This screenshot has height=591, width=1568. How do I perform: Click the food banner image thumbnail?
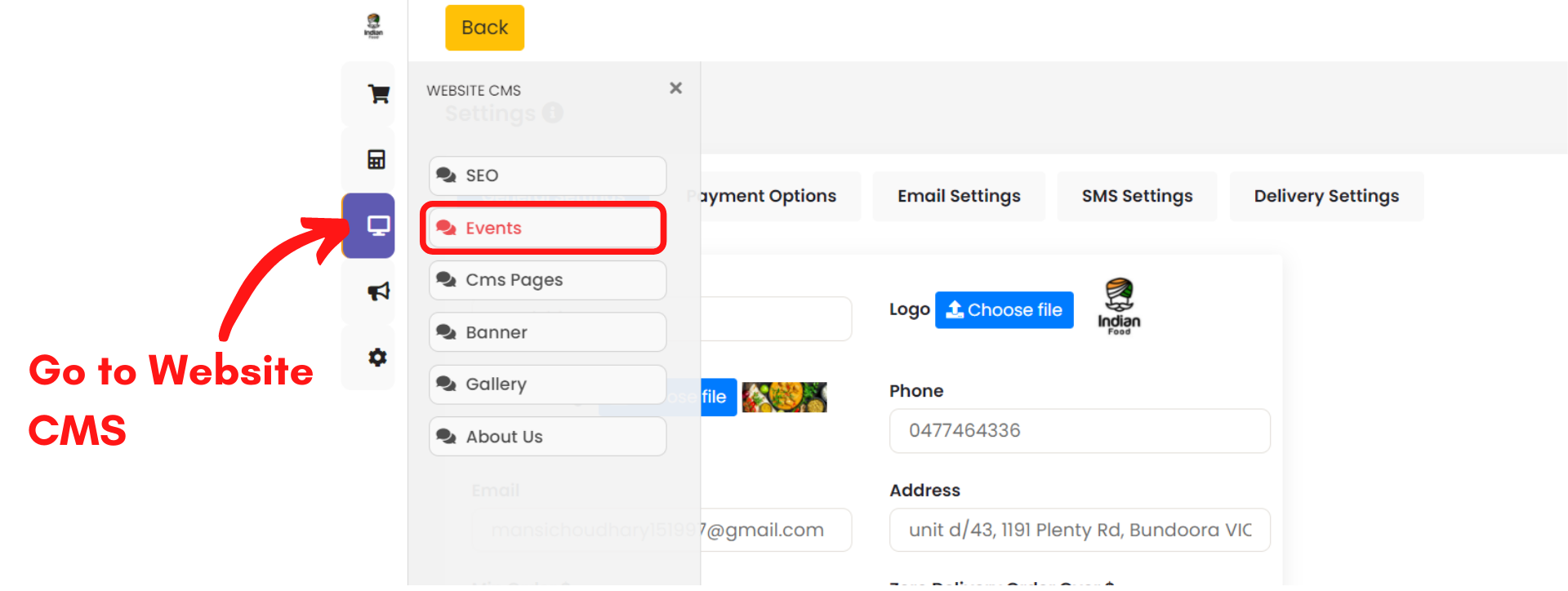784,398
